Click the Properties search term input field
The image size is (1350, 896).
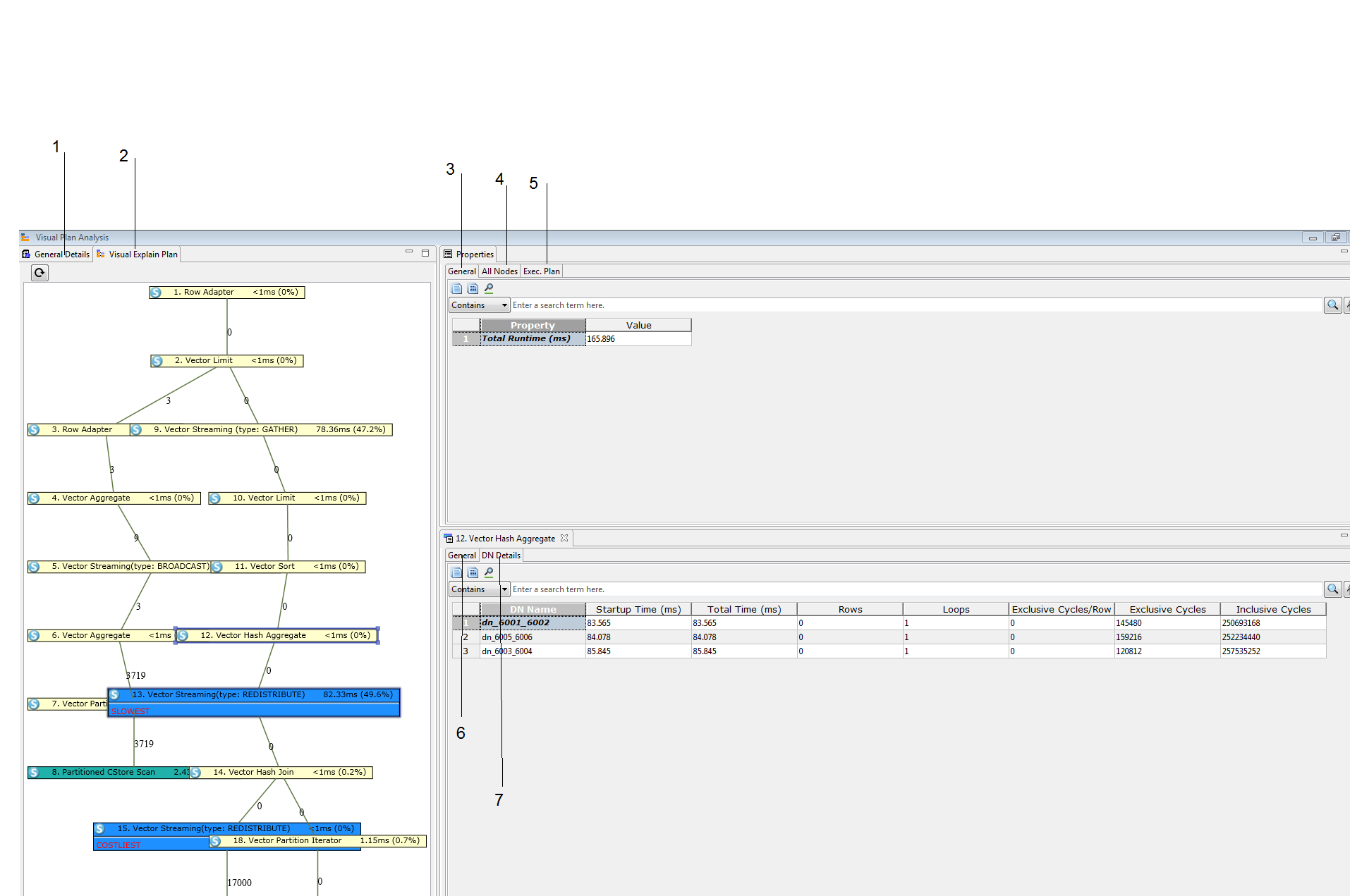click(916, 305)
